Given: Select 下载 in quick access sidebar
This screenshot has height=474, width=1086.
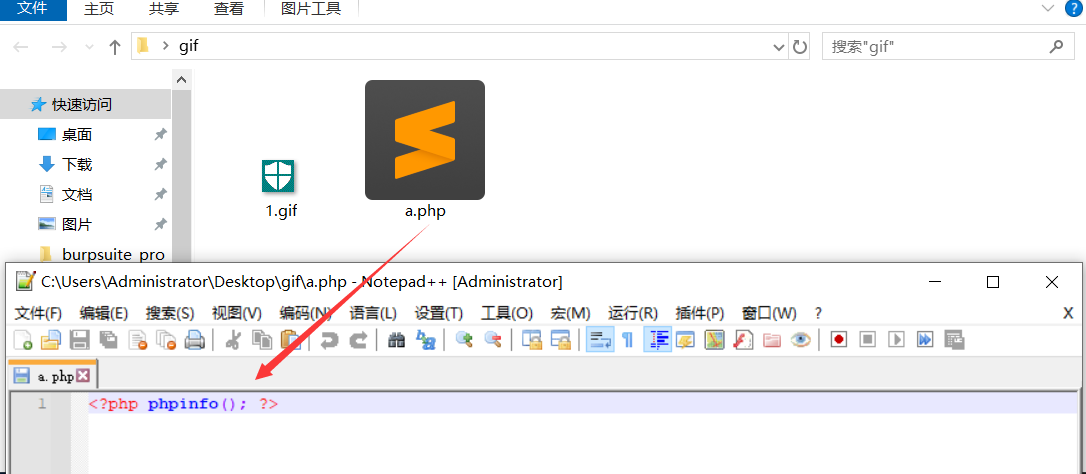Looking at the screenshot, I should [77, 164].
